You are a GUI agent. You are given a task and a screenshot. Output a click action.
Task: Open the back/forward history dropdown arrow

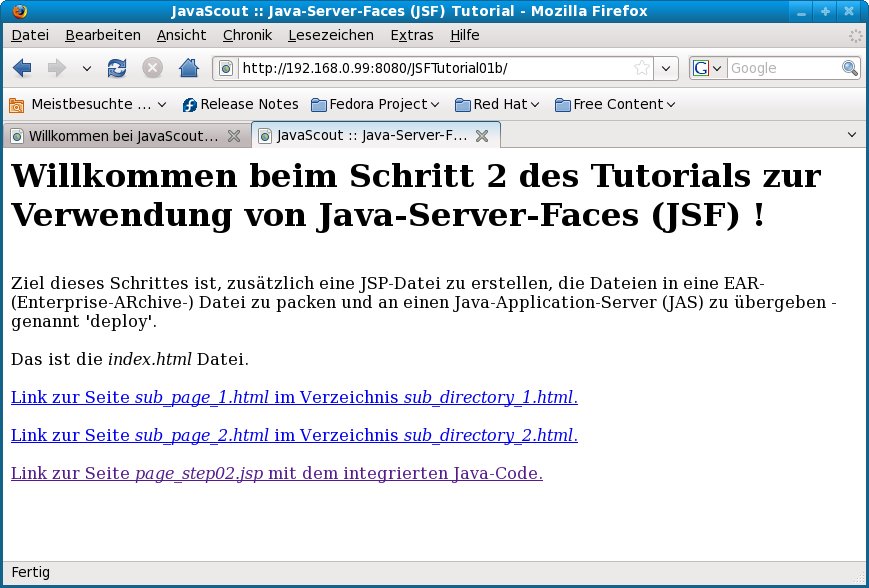(x=86, y=69)
